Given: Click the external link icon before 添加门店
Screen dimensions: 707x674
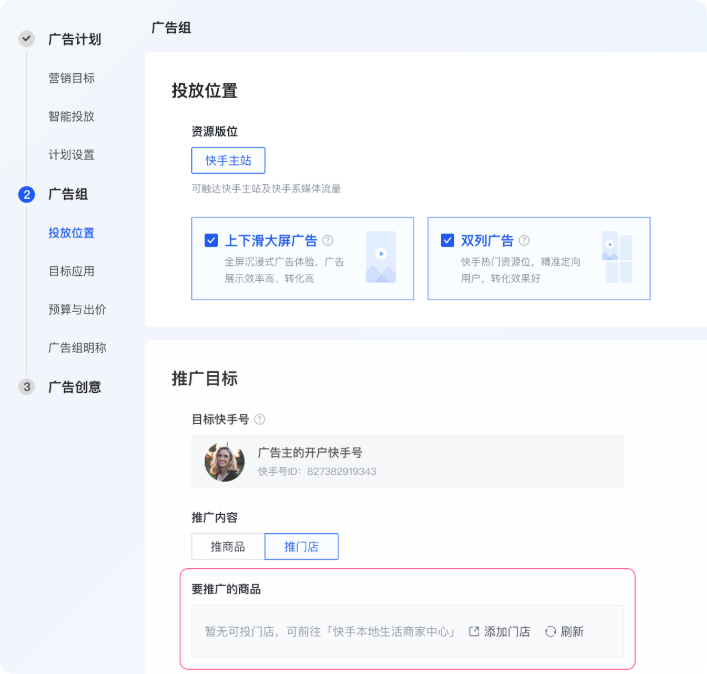Looking at the screenshot, I should 474,631.
